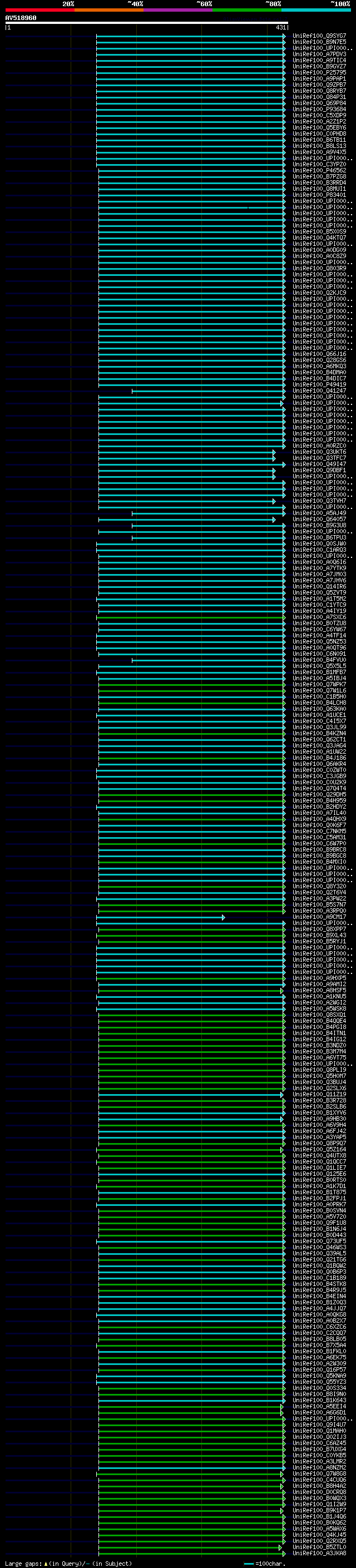The height and width of the screenshot is (1568, 356).
Task: Click the UniRef100_A9CM17 hit label
Action: click(319, 917)
